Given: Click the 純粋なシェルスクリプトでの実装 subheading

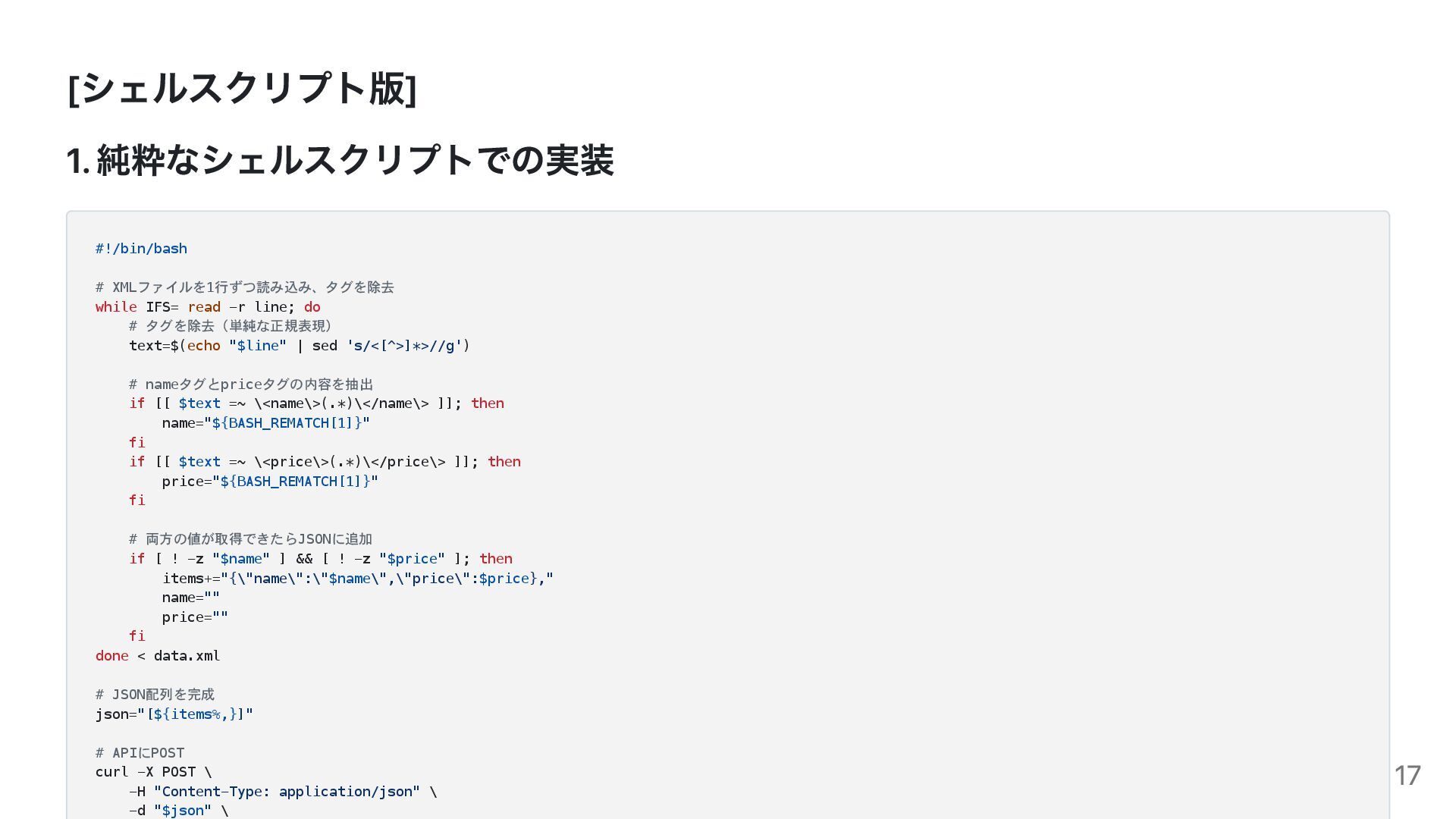Looking at the screenshot, I should (340, 161).
